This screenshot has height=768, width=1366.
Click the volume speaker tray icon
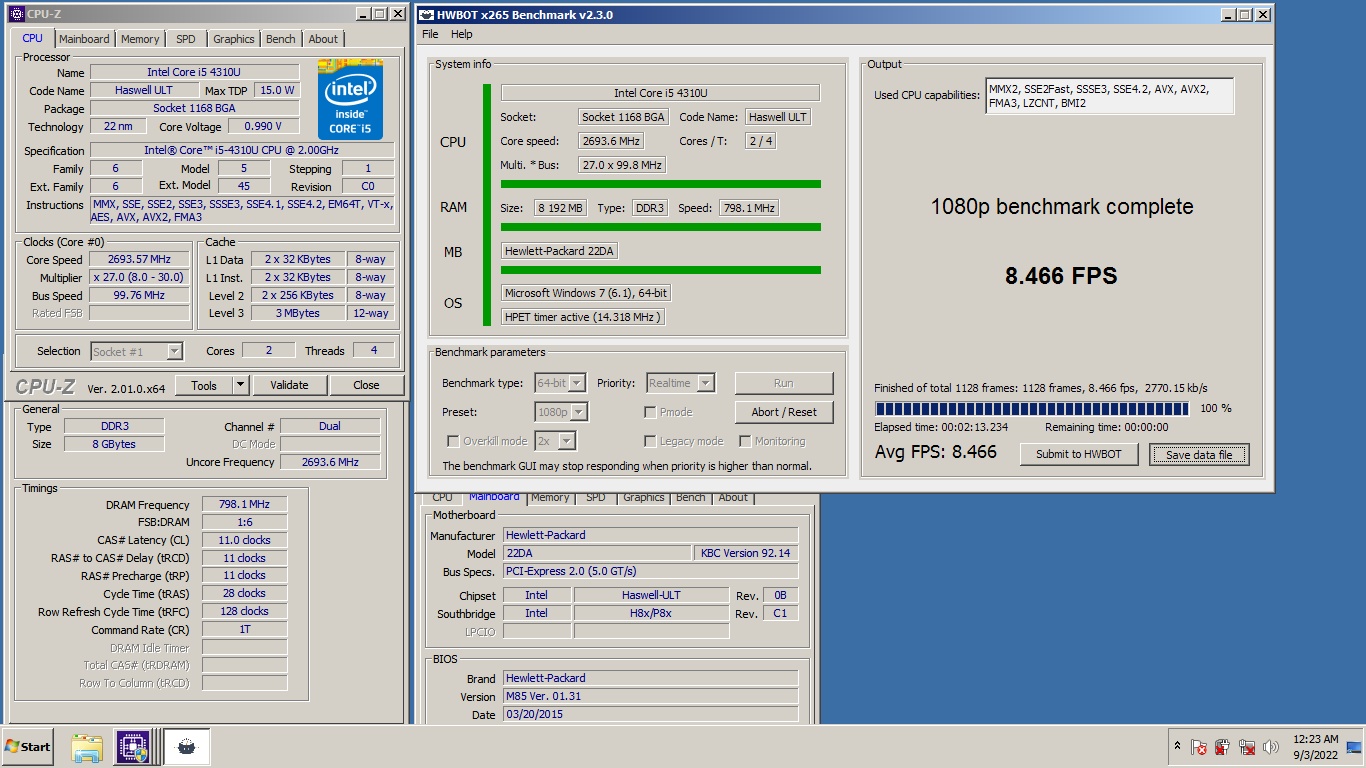coord(1271,747)
